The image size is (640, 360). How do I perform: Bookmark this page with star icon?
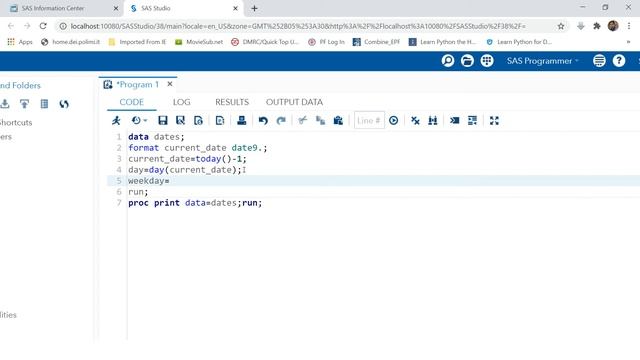(561, 26)
